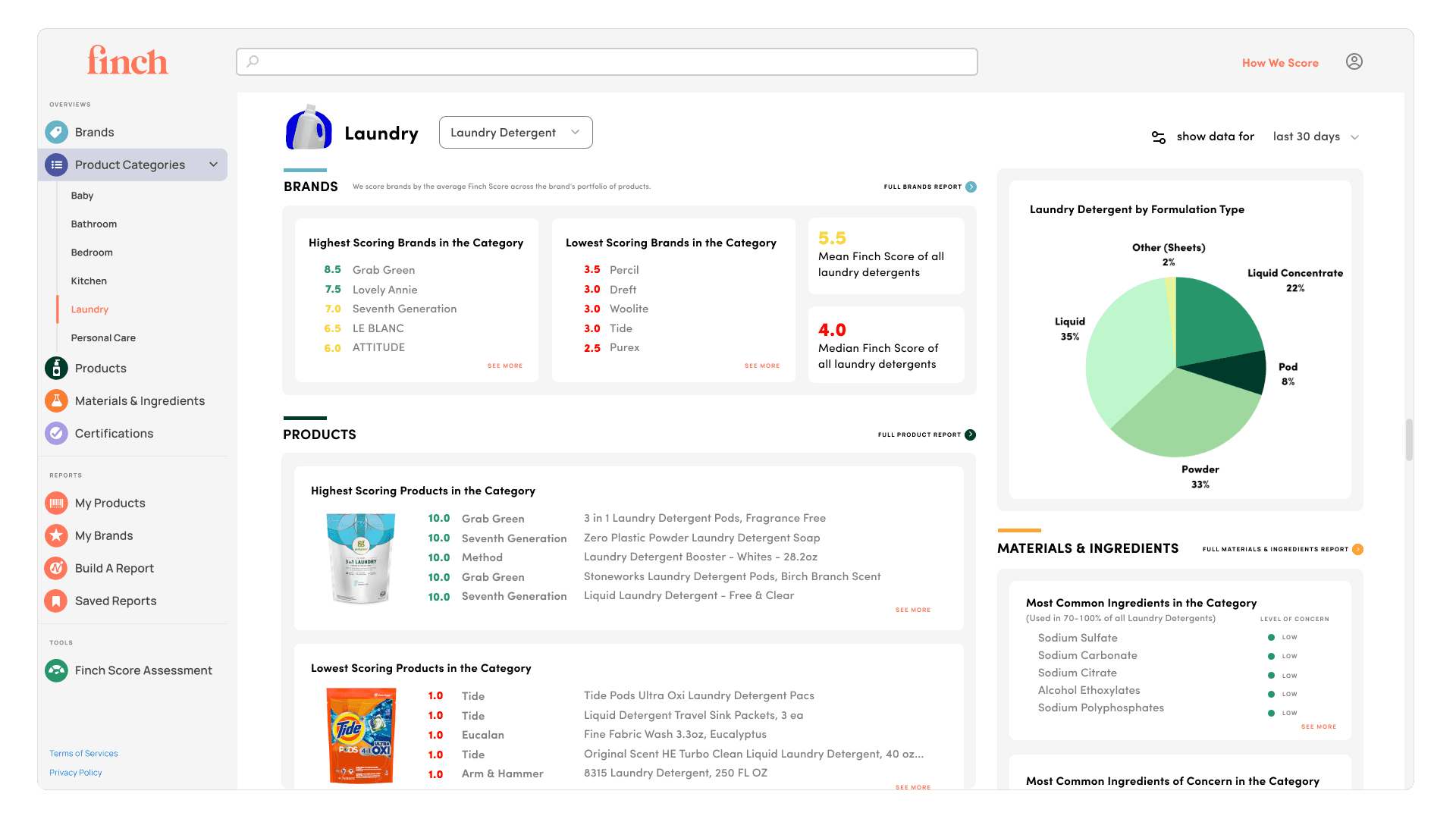This screenshot has width=1456, height=819.
Task: Click the Tide Pods product thumbnail
Action: [x=361, y=736]
